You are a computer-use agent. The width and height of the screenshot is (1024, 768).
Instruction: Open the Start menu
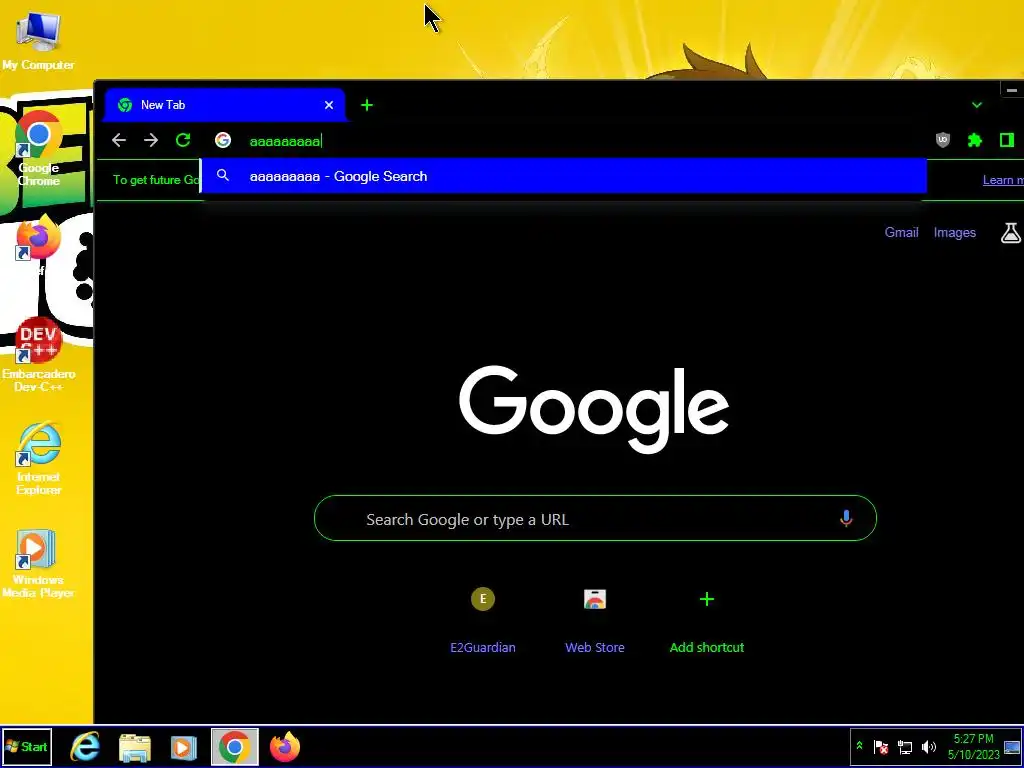pyautogui.click(x=26, y=746)
